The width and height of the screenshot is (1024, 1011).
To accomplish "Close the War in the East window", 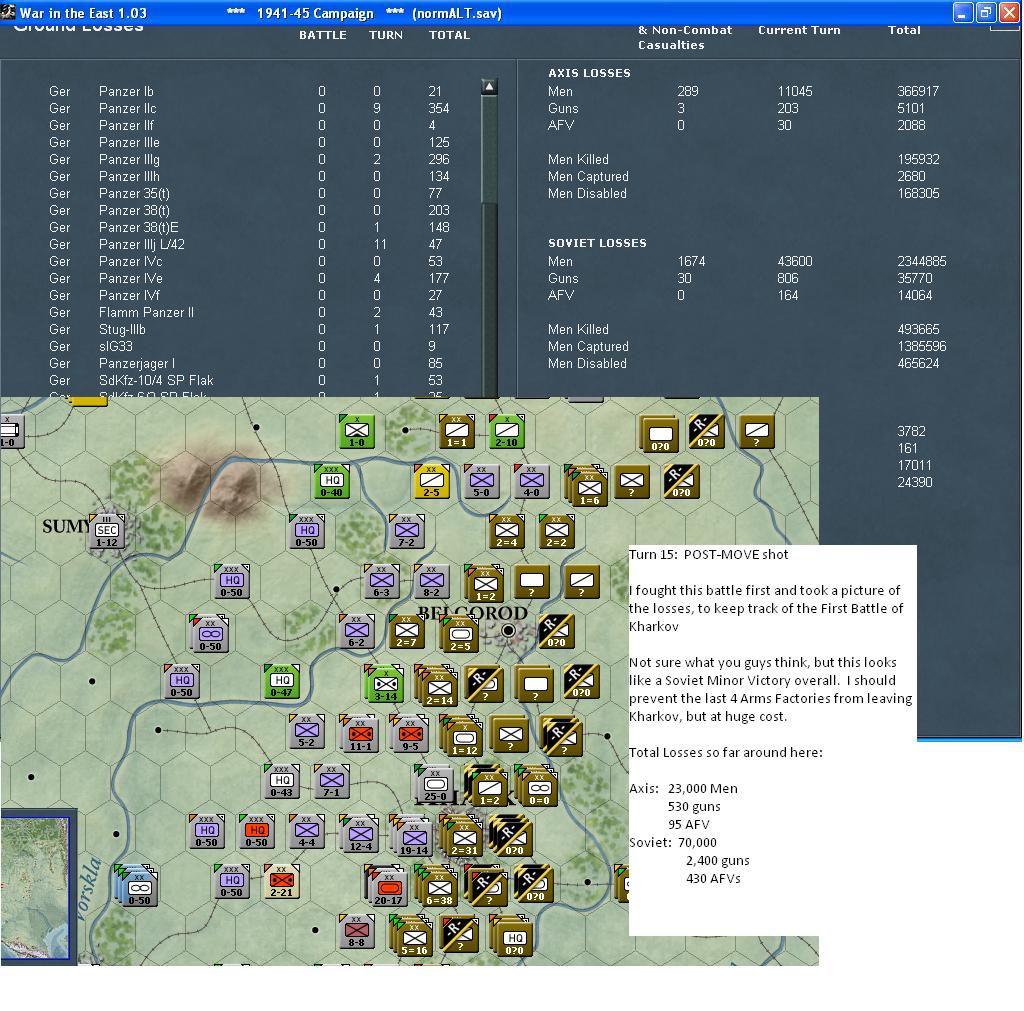I will (x=1010, y=12).
